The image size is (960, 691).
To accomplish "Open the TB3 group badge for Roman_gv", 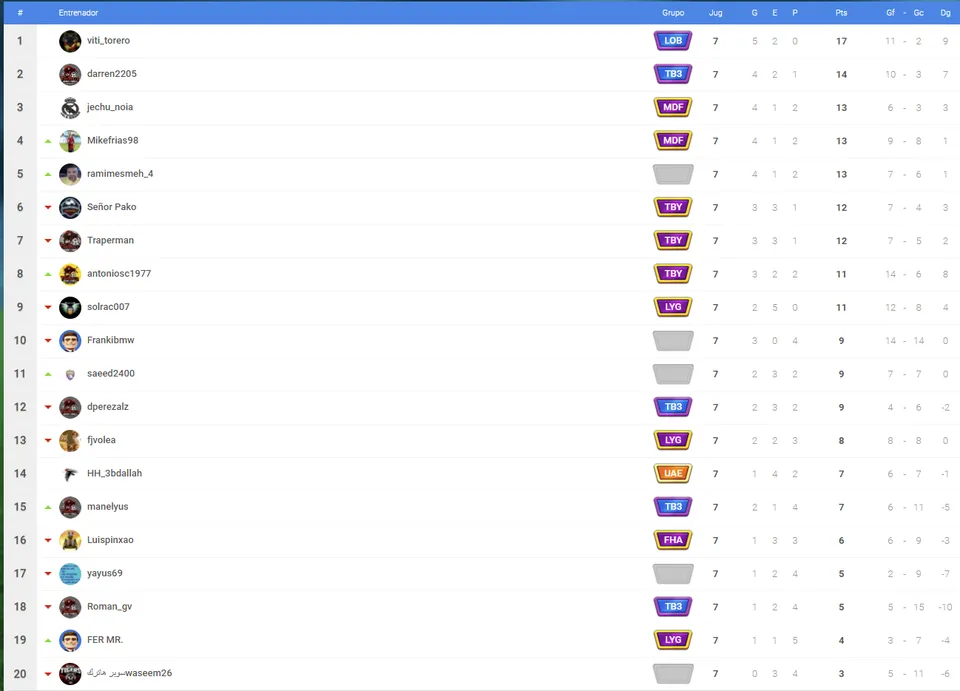I will coord(673,607).
